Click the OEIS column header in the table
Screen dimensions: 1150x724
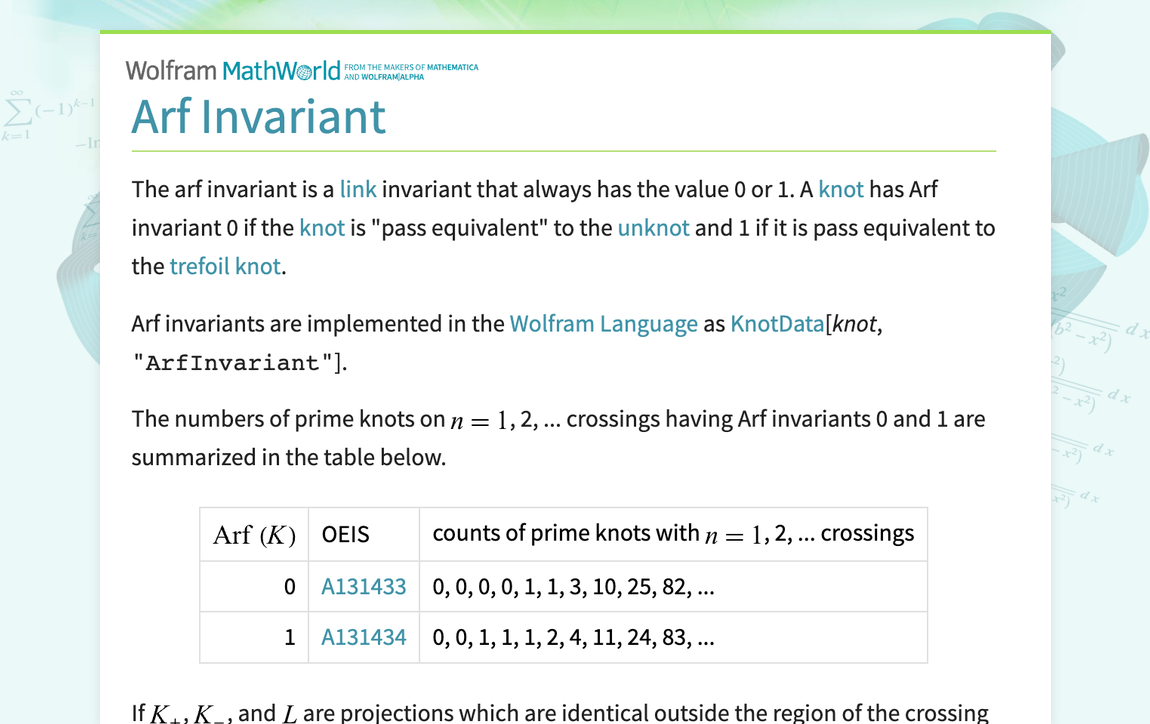pos(345,534)
